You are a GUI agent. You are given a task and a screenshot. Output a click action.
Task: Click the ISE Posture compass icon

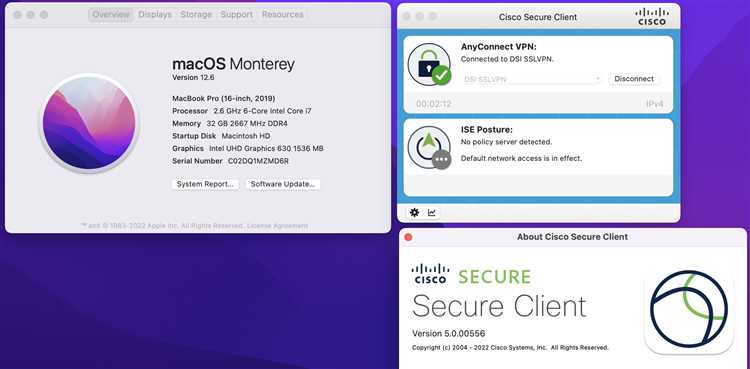[429, 147]
